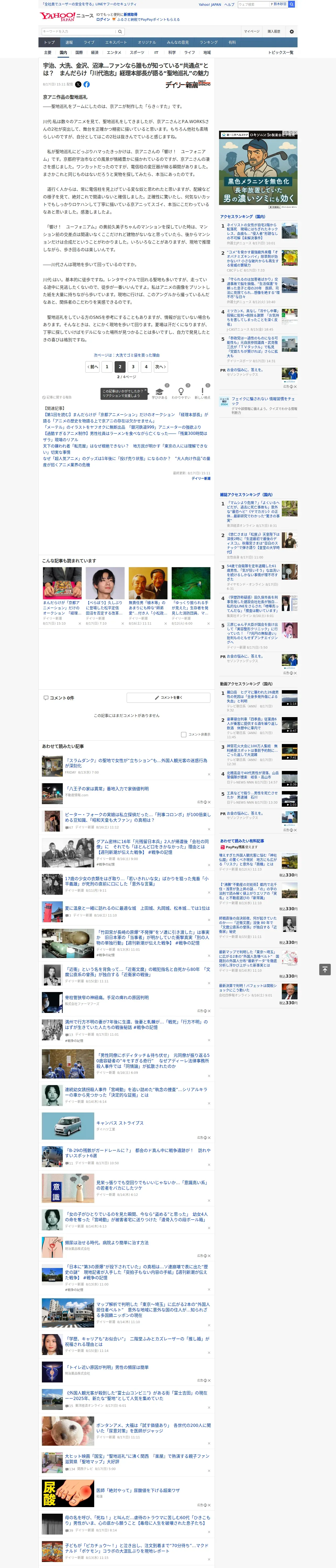Toggle the コメント非表示 checkbox
The image size is (336, 1568).
tap(183, 734)
